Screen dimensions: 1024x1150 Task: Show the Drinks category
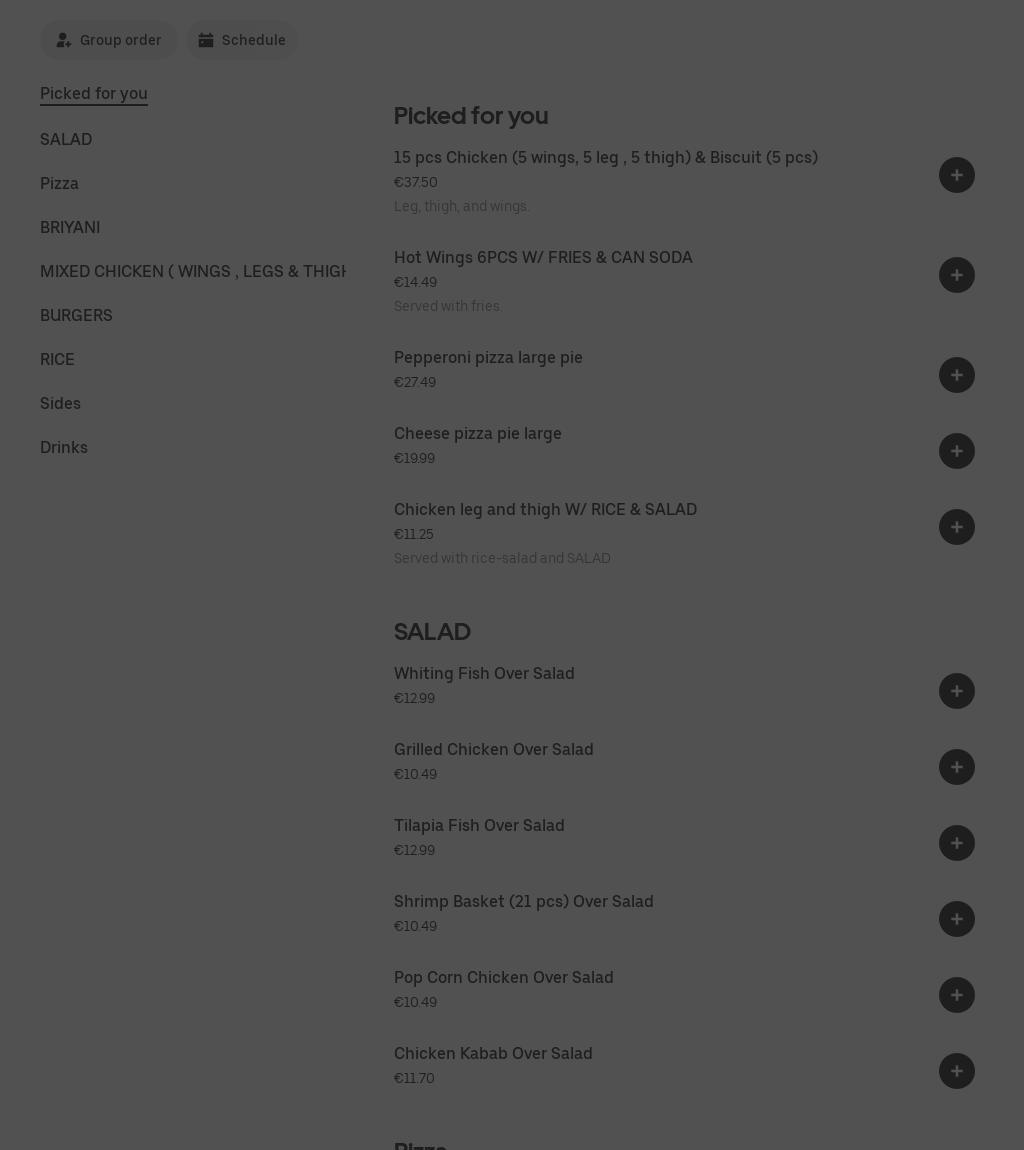point(64,447)
